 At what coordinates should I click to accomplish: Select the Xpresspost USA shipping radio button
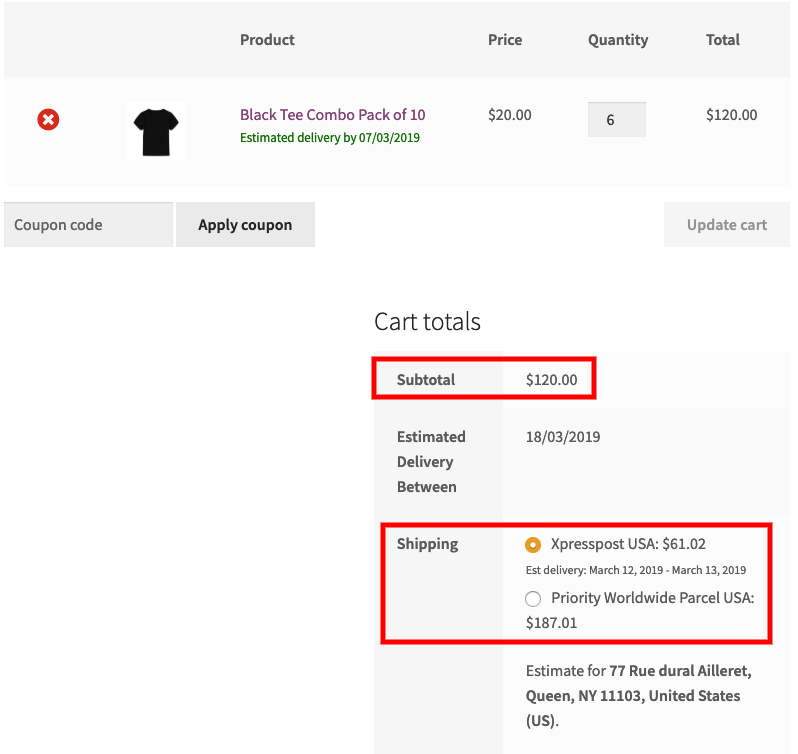click(533, 545)
